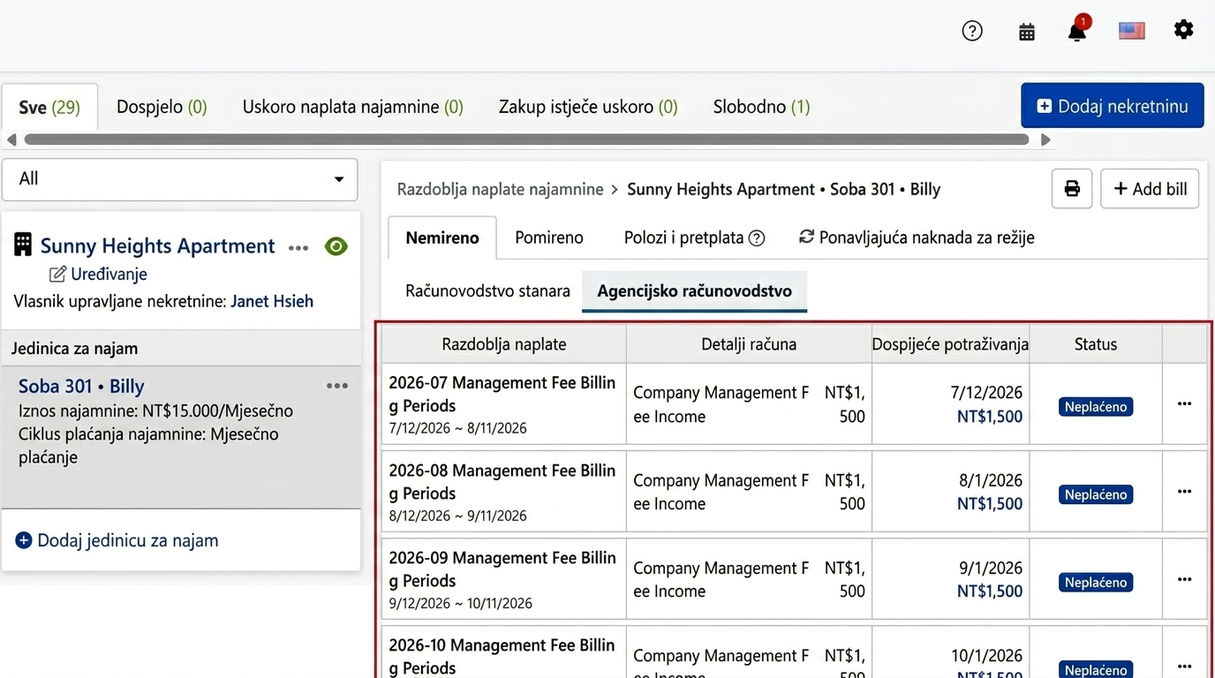Select the Slobodno (1) tab
Screen dimensions: 1215x678
coord(762,107)
